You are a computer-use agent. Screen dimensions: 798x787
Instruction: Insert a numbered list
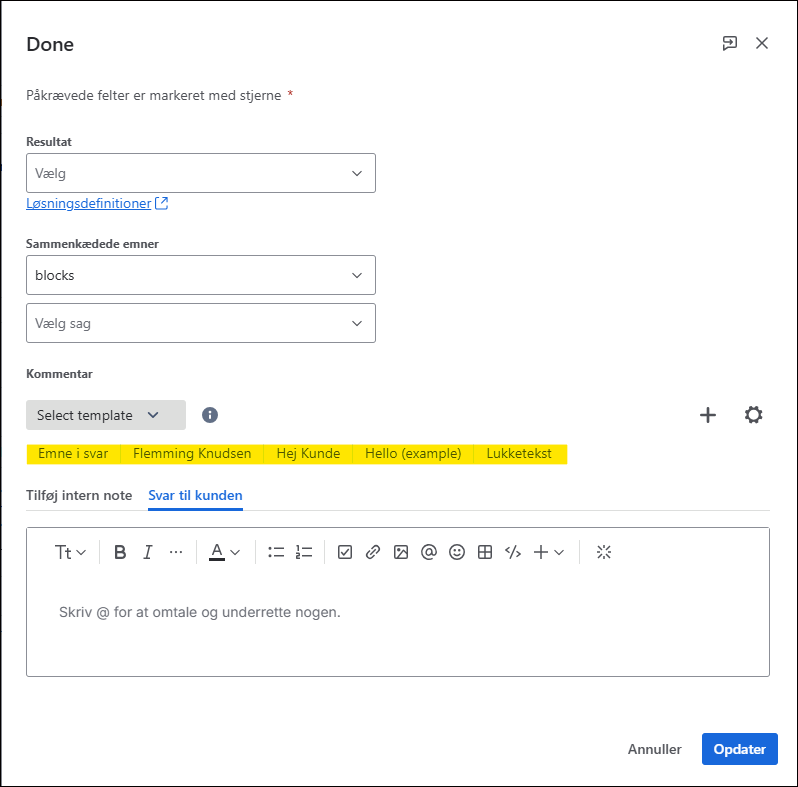click(304, 552)
